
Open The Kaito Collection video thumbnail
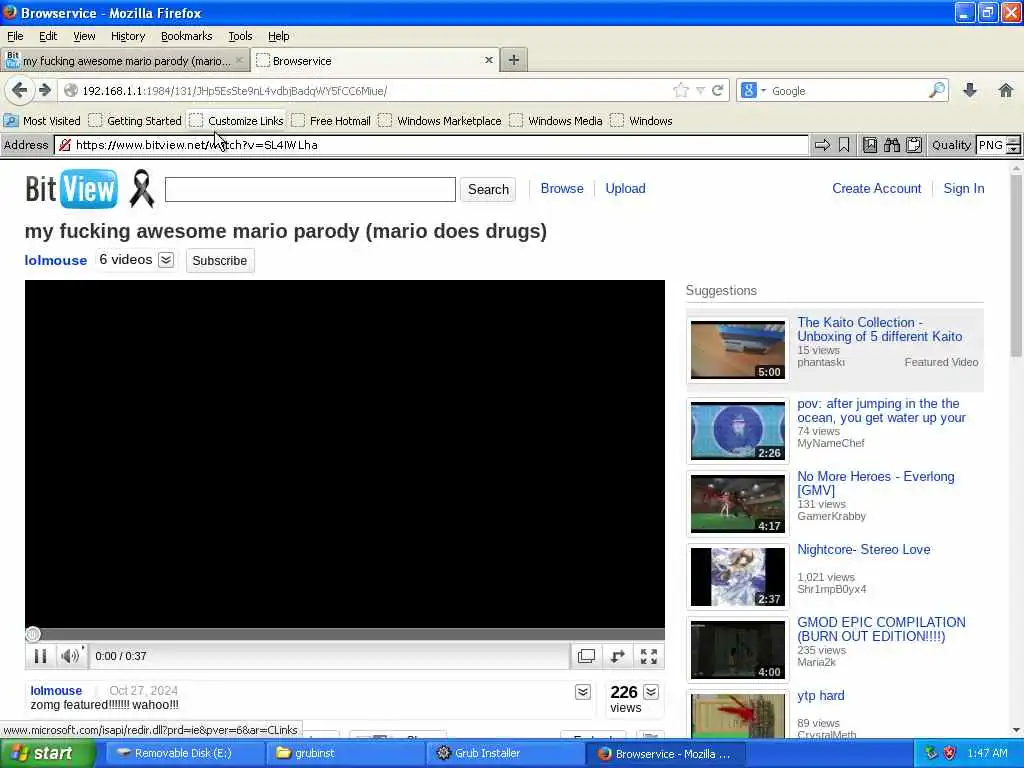coord(738,349)
